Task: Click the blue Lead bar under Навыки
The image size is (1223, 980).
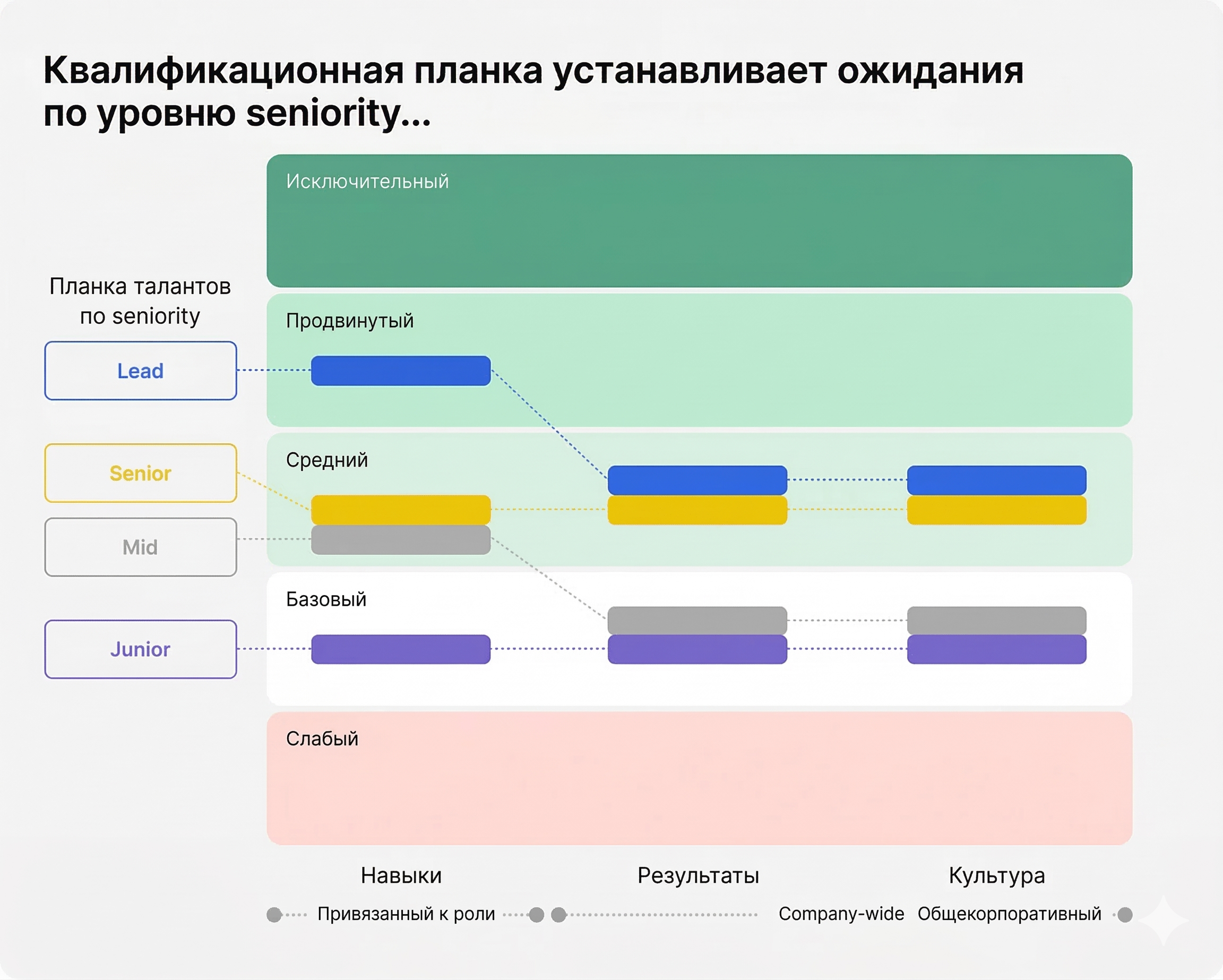Action: (400, 371)
